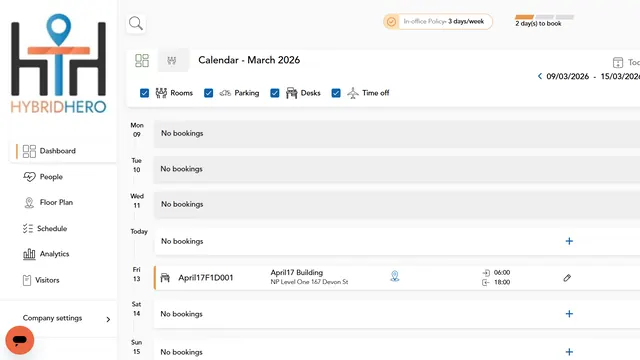Open Company settings
Screen dimensions: 640x360
coord(52,318)
